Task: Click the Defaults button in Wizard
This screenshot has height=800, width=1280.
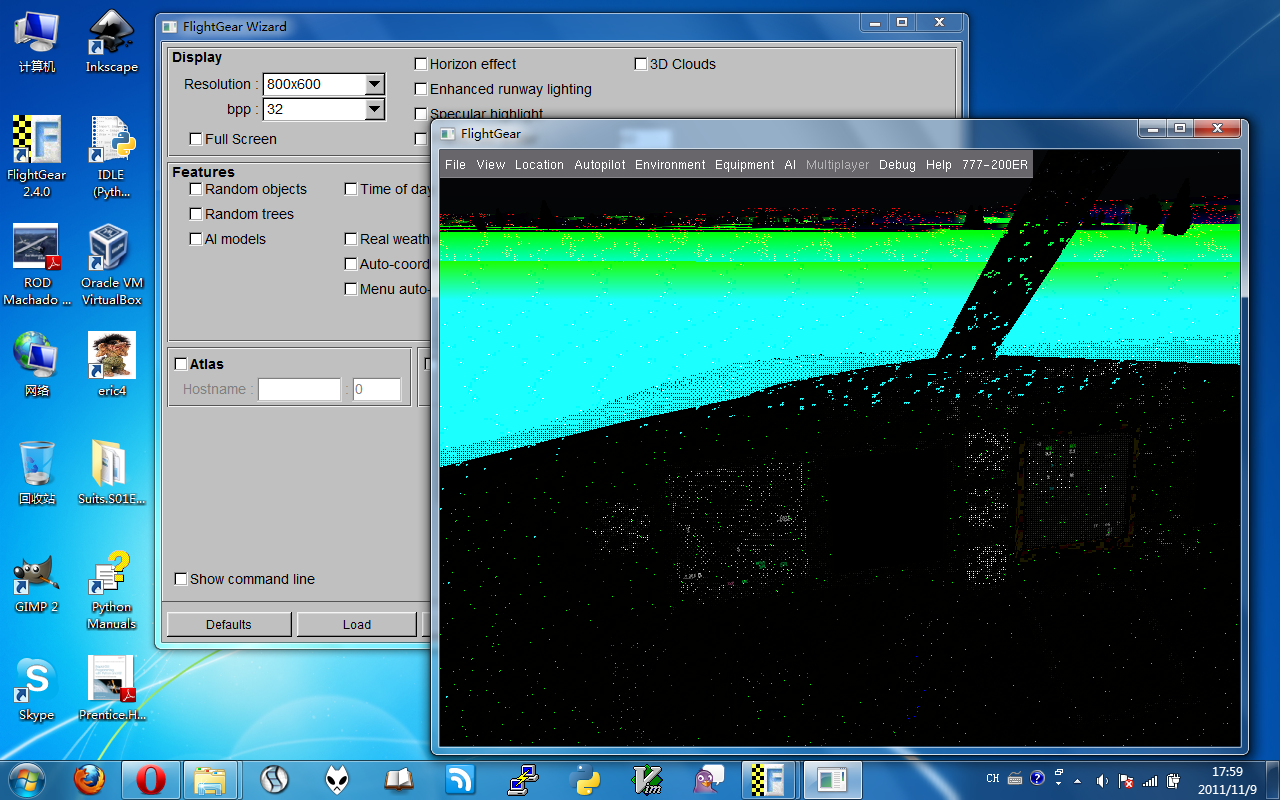Action: click(229, 625)
